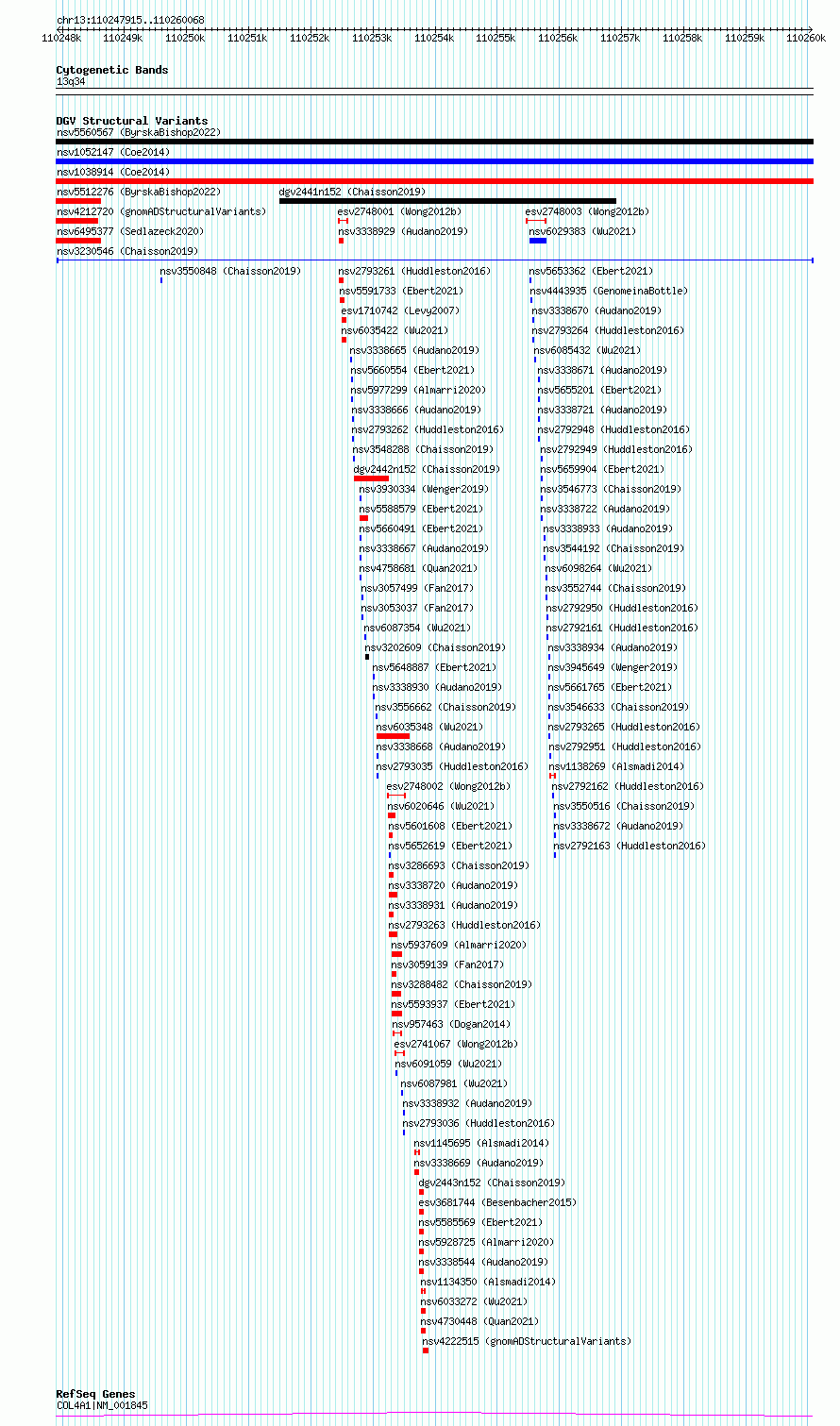
Task: Click the Cytogenetic Bands track title
Action: tap(112, 70)
